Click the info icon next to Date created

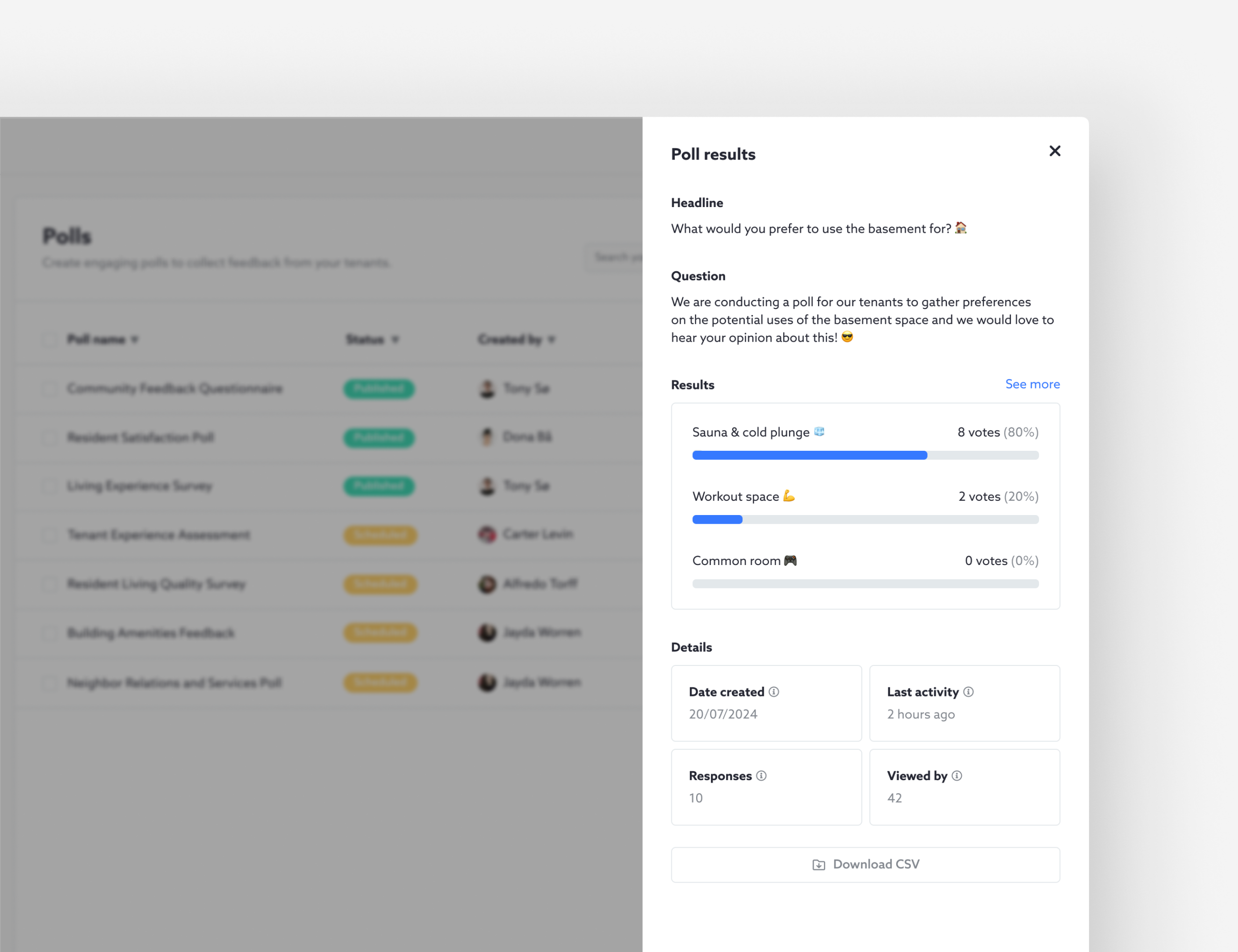774,692
